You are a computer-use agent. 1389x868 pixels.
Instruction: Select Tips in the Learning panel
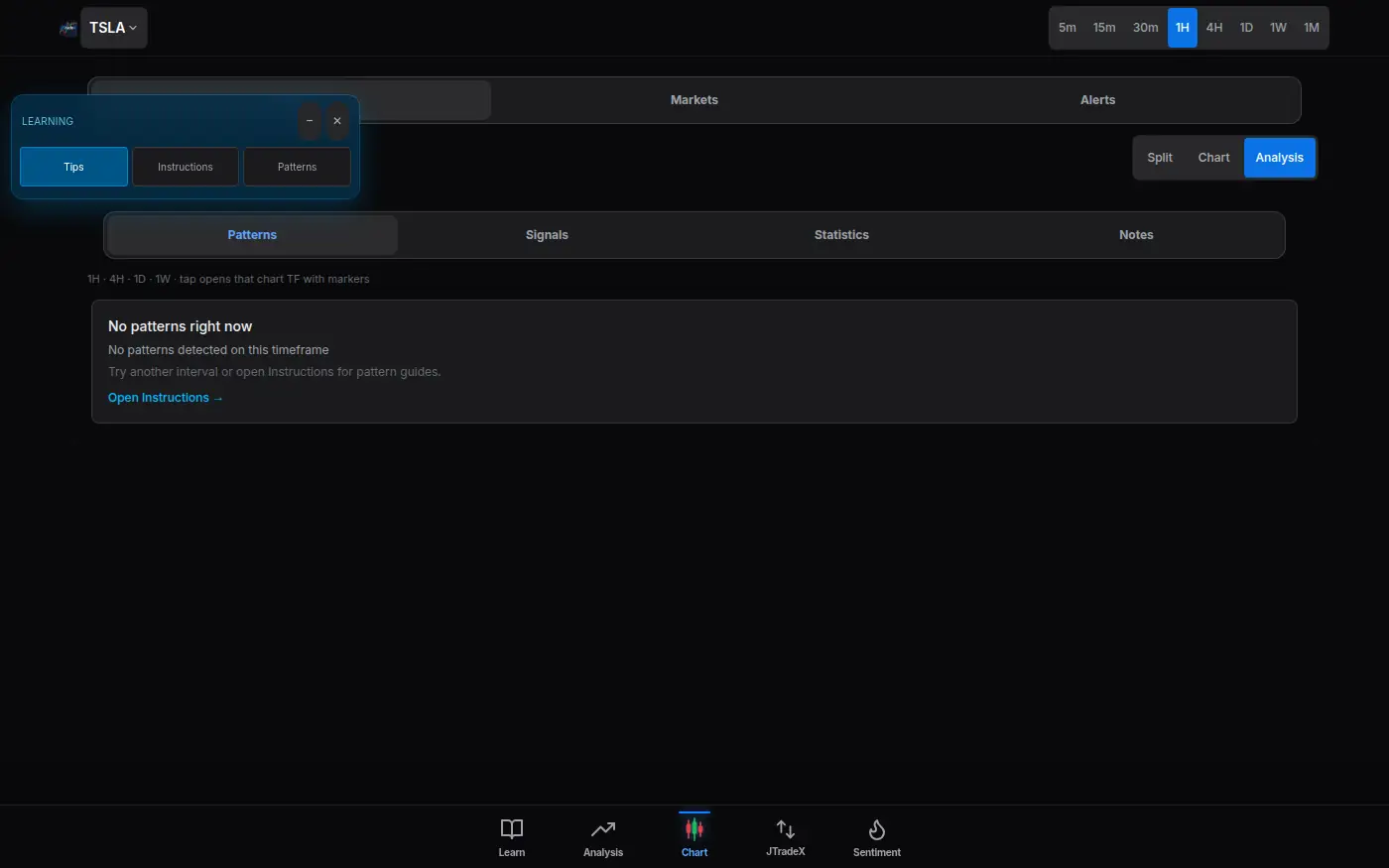click(x=74, y=167)
